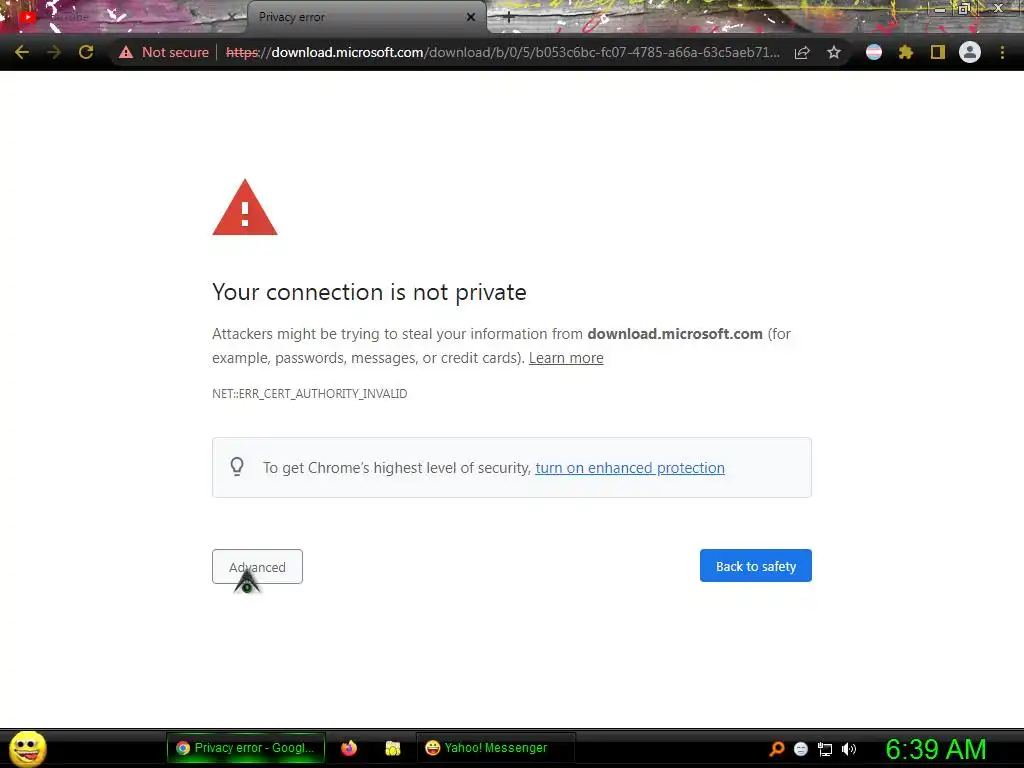
Task: Switch to the Yahoo! Messenger taskbar item
Action: [495, 748]
